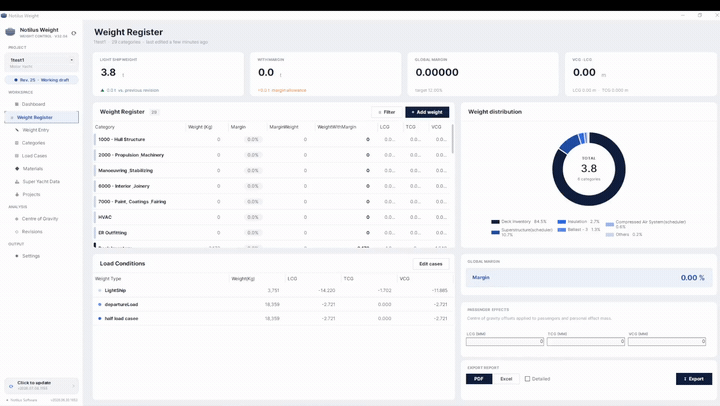This screenshot has width=720, height=406.
Task: Click the Weight Register sidebar icon
Action: tap(12, 118)
